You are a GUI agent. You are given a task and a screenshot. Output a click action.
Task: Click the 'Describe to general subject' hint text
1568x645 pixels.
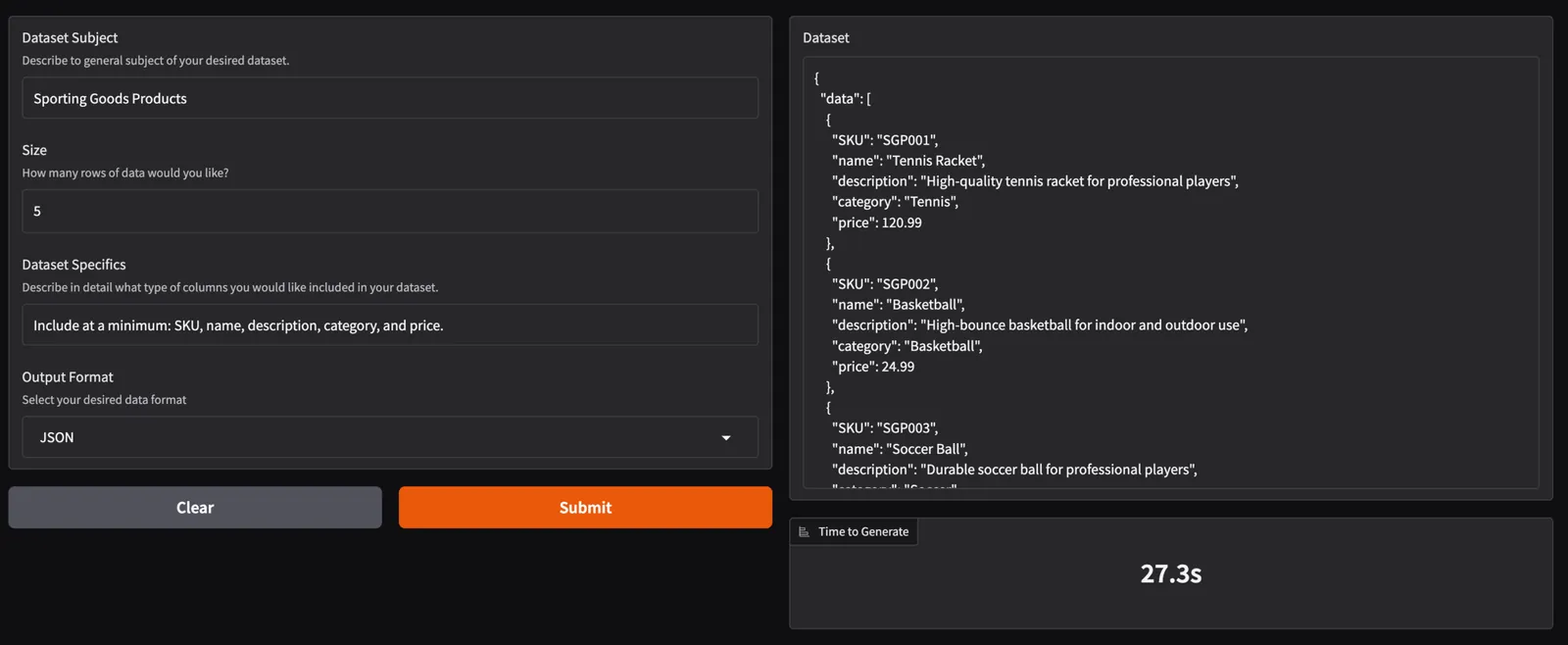pyautogui.click(x=156, y=60)
